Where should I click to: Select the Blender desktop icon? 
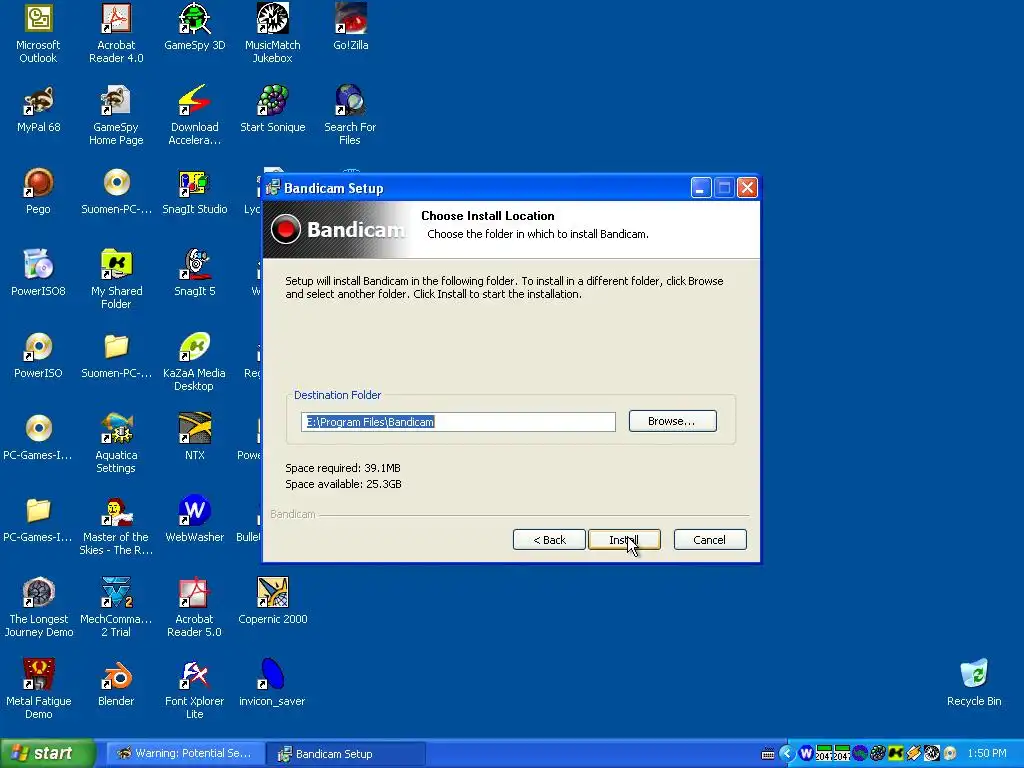pyautogui.click(x=116, y=683)
